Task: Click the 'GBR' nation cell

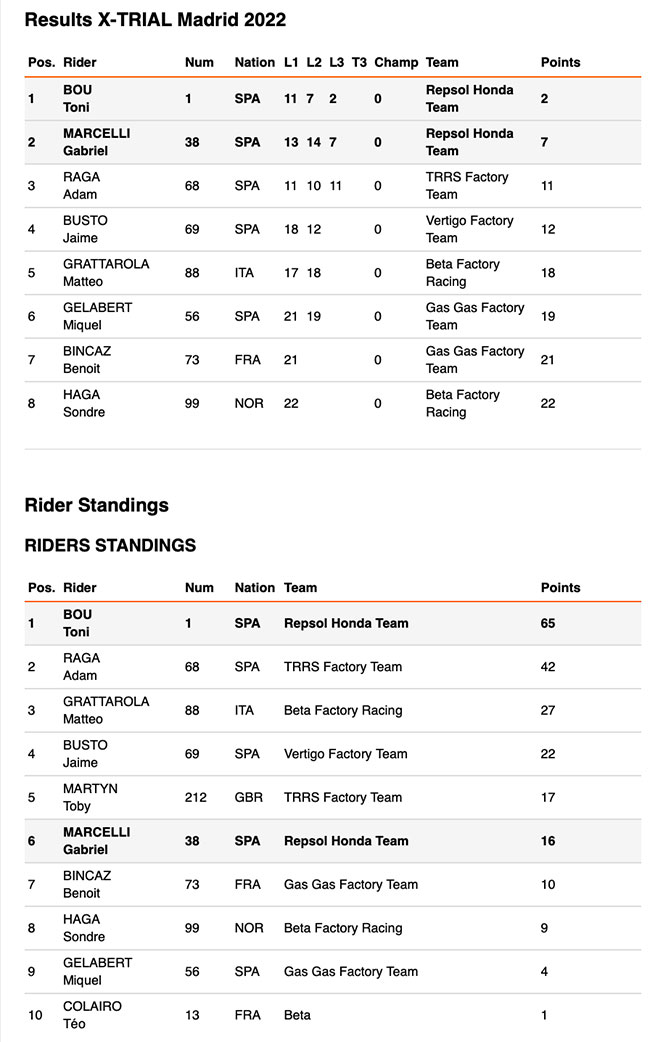Action: (249, 797)
